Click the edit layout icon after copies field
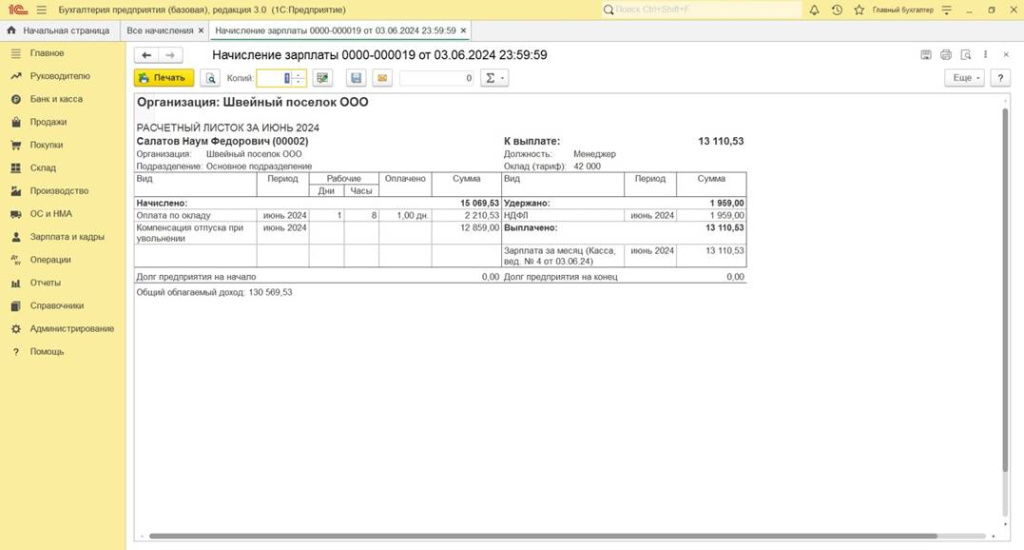The height and width of the screenshot is (550, 1024). (322, 78)
